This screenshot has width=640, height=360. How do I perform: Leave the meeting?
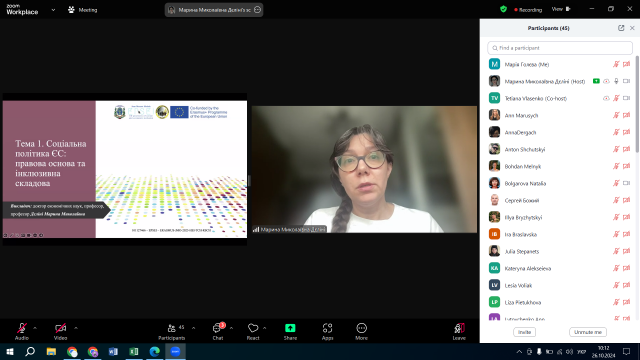(459, 331)
